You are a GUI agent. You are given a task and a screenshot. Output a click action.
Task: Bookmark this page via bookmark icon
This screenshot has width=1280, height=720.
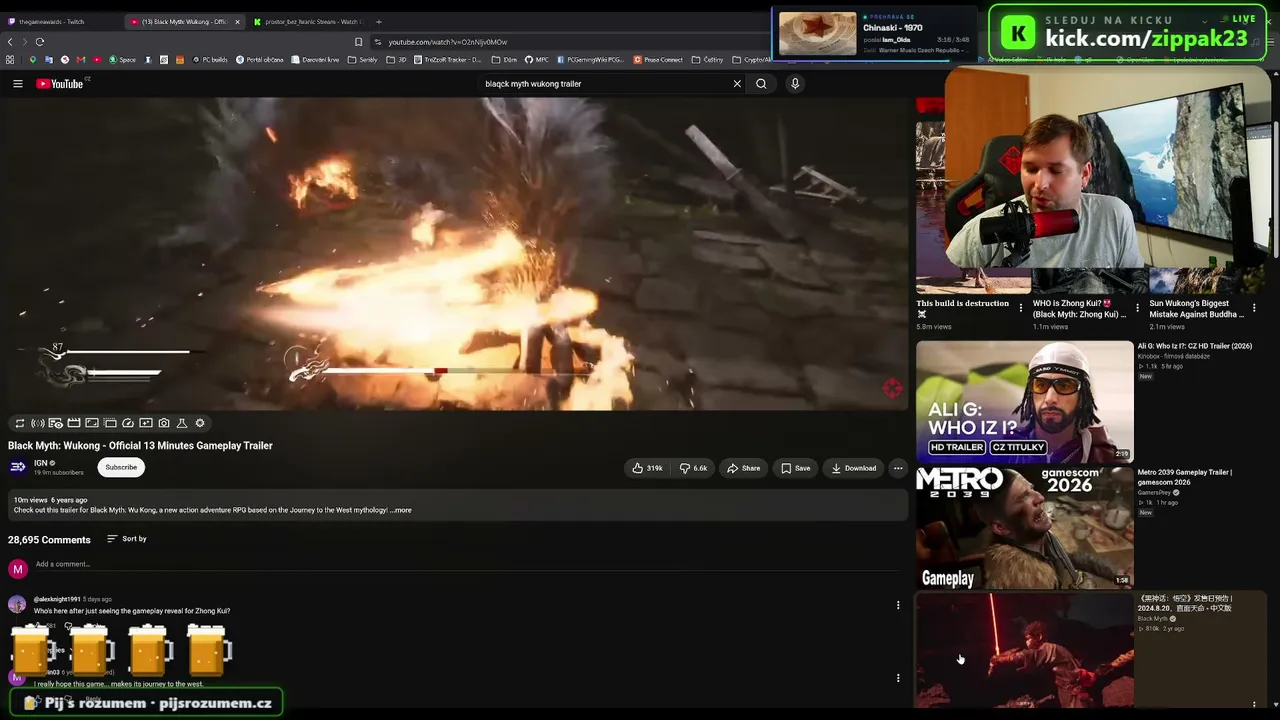(358, 42)
